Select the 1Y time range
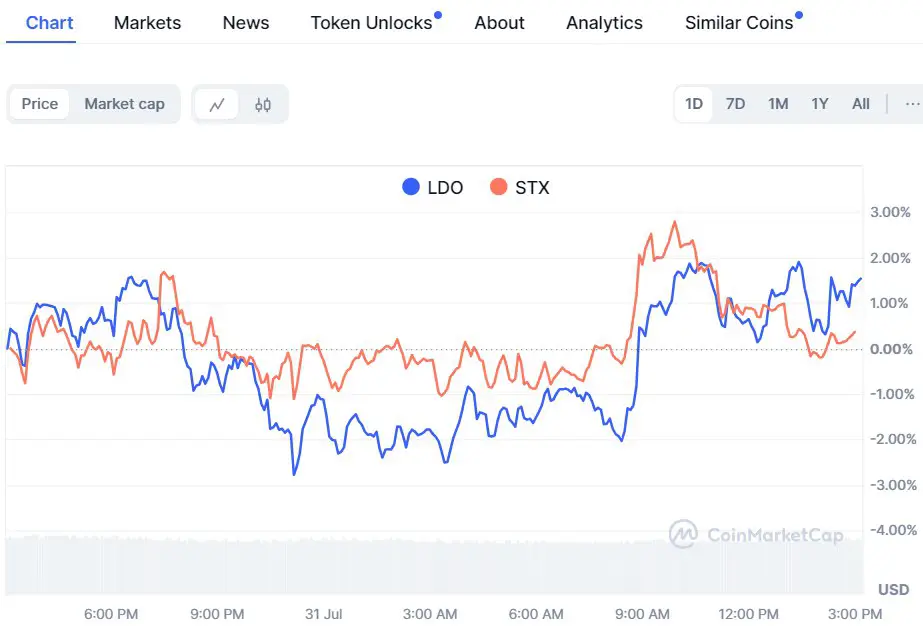This screenshot has width=923, height=626. click(820, 104)
